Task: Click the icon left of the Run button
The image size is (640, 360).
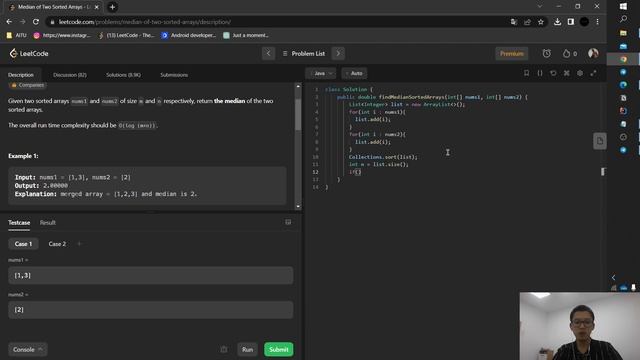Action: coord(224,349)
